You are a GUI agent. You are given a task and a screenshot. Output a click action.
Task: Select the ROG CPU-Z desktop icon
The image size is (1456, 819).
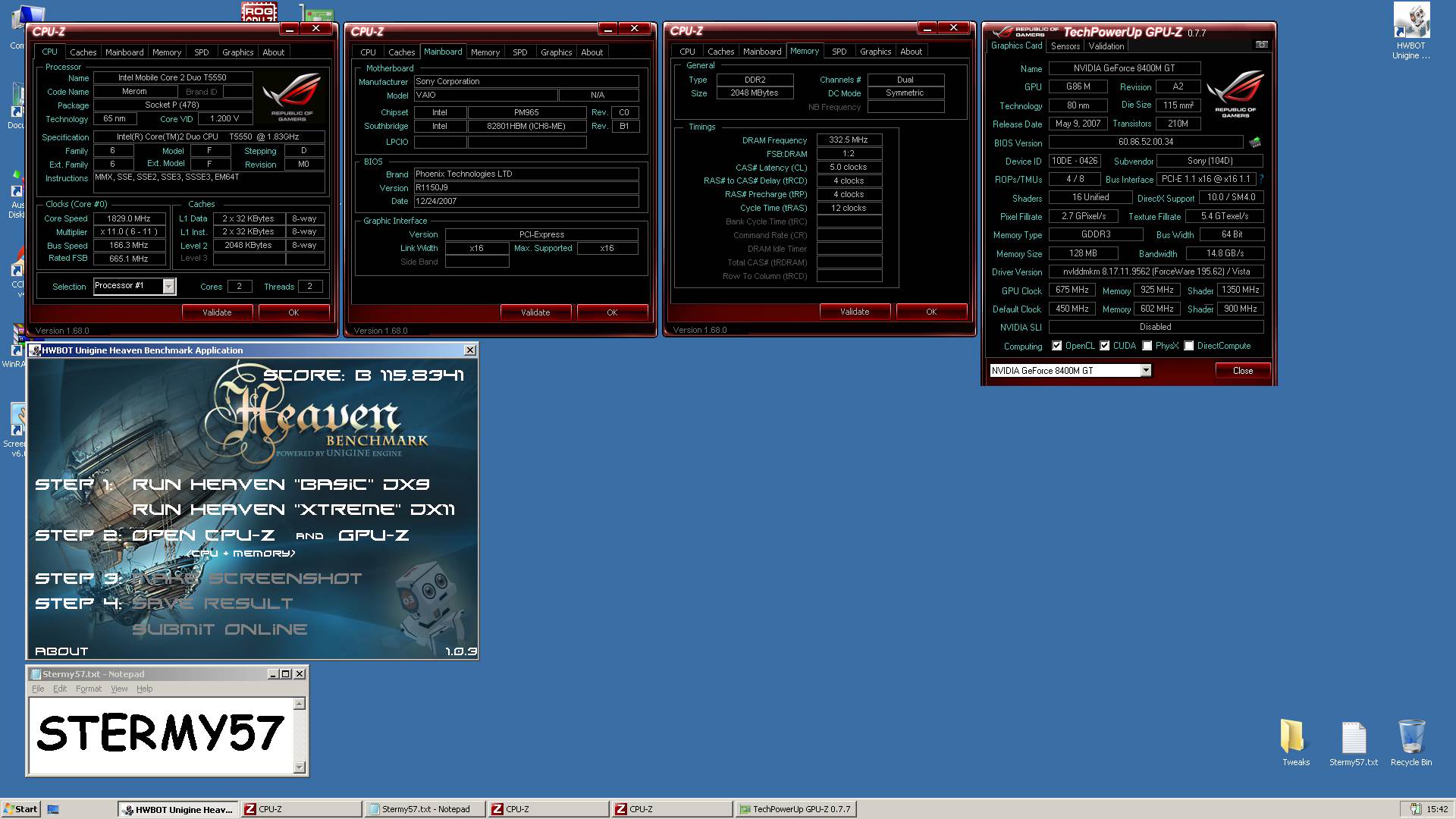259,11
